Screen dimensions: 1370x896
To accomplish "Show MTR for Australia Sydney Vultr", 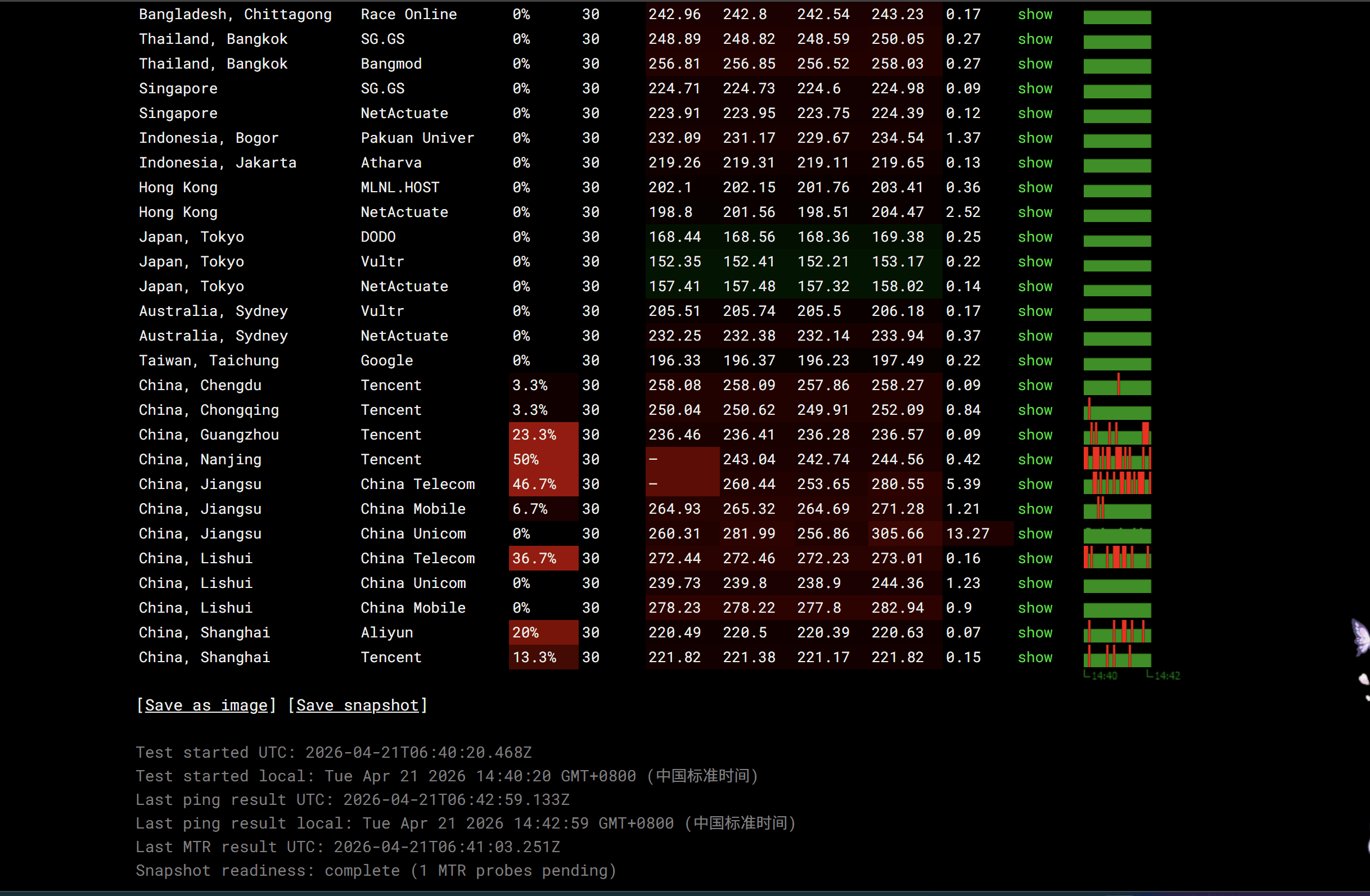I will click(1035, 311).
